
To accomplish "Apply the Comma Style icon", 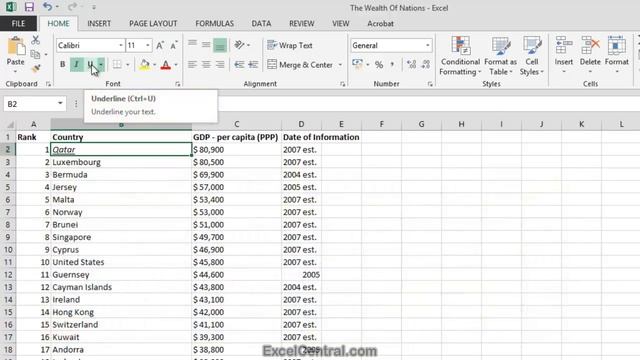I will (x=392, y=64).
